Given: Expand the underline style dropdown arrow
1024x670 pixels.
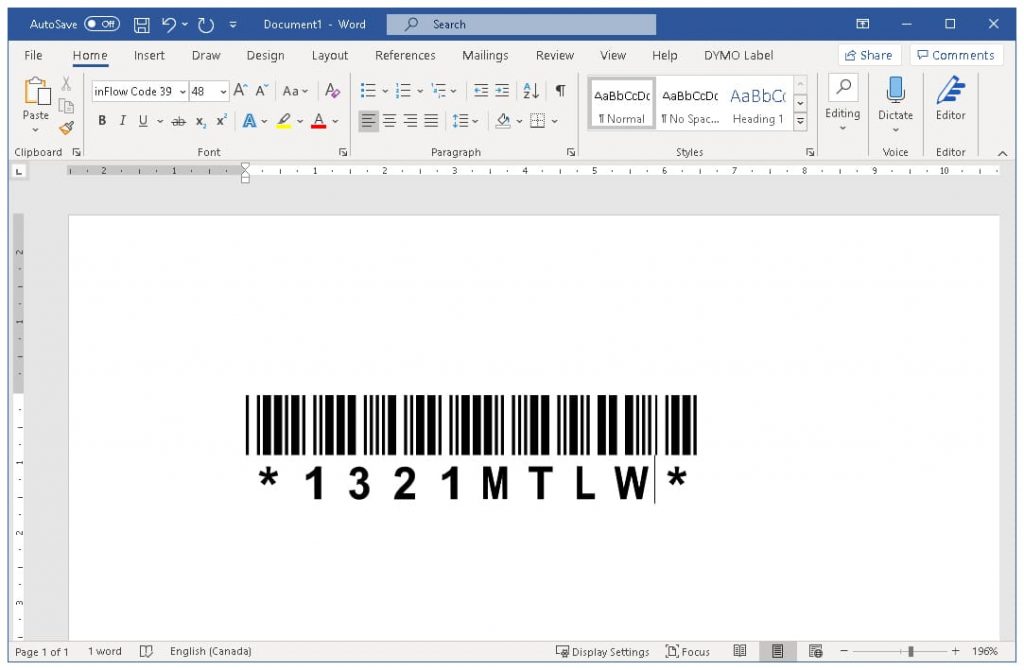Looking at the screenshot, I should click(x=159, y=121).
